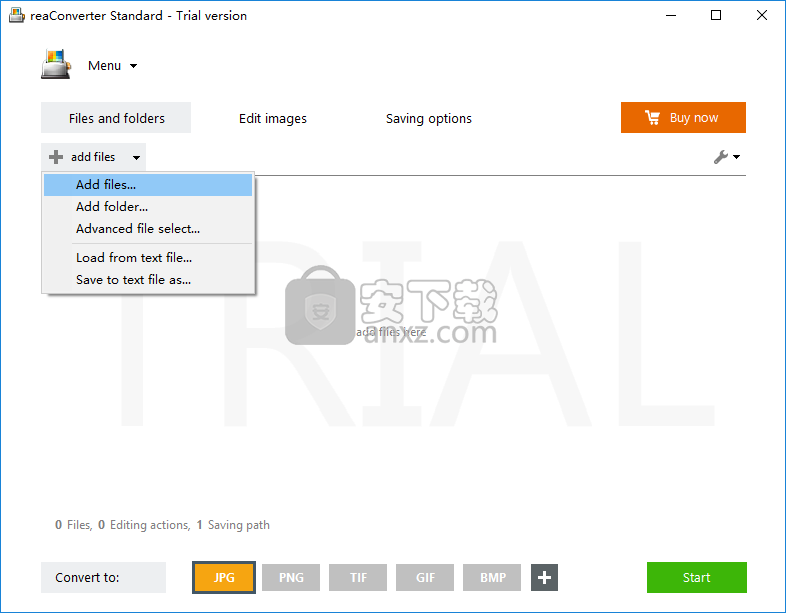Close the reaConverter window

[x=762, y=16]
